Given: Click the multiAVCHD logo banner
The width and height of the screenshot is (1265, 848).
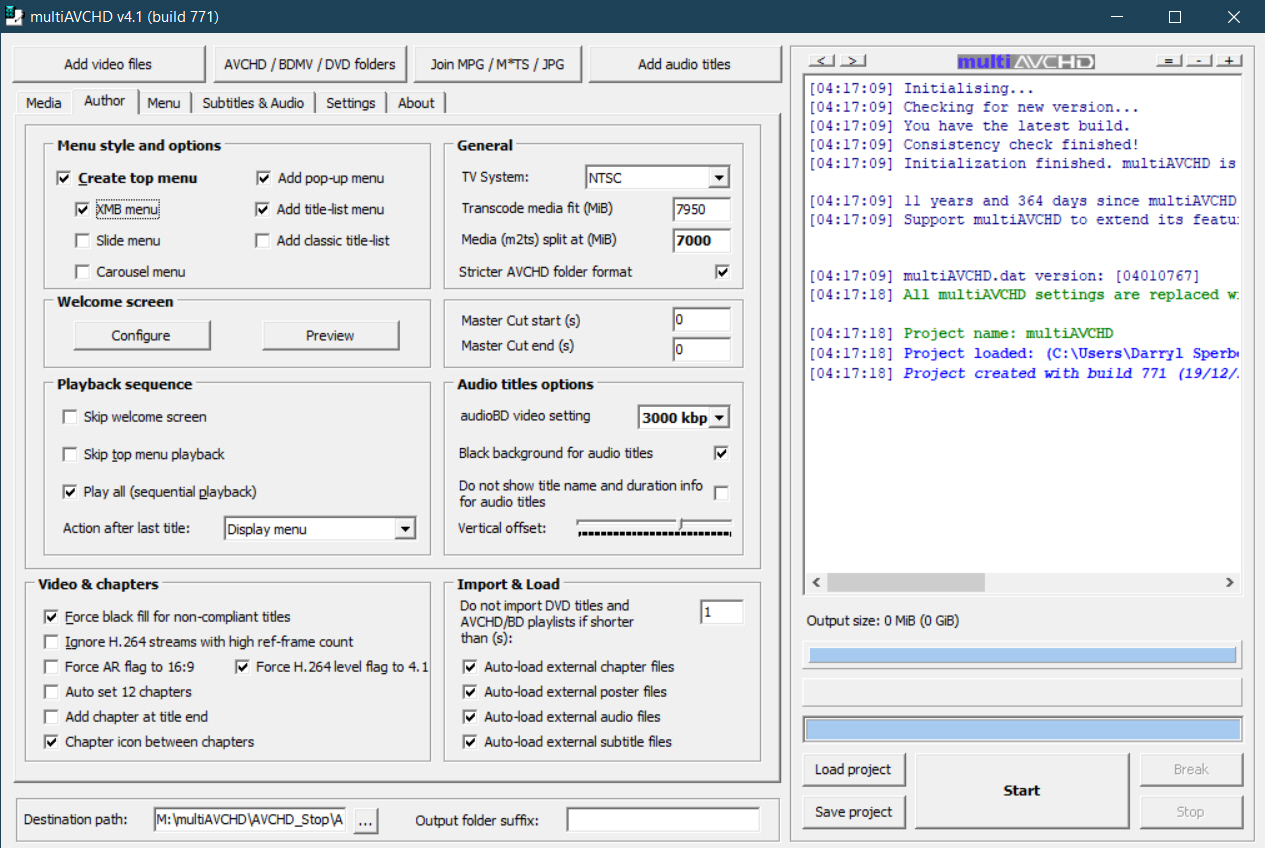Looking at the screenshot, I should [1025, 62].
